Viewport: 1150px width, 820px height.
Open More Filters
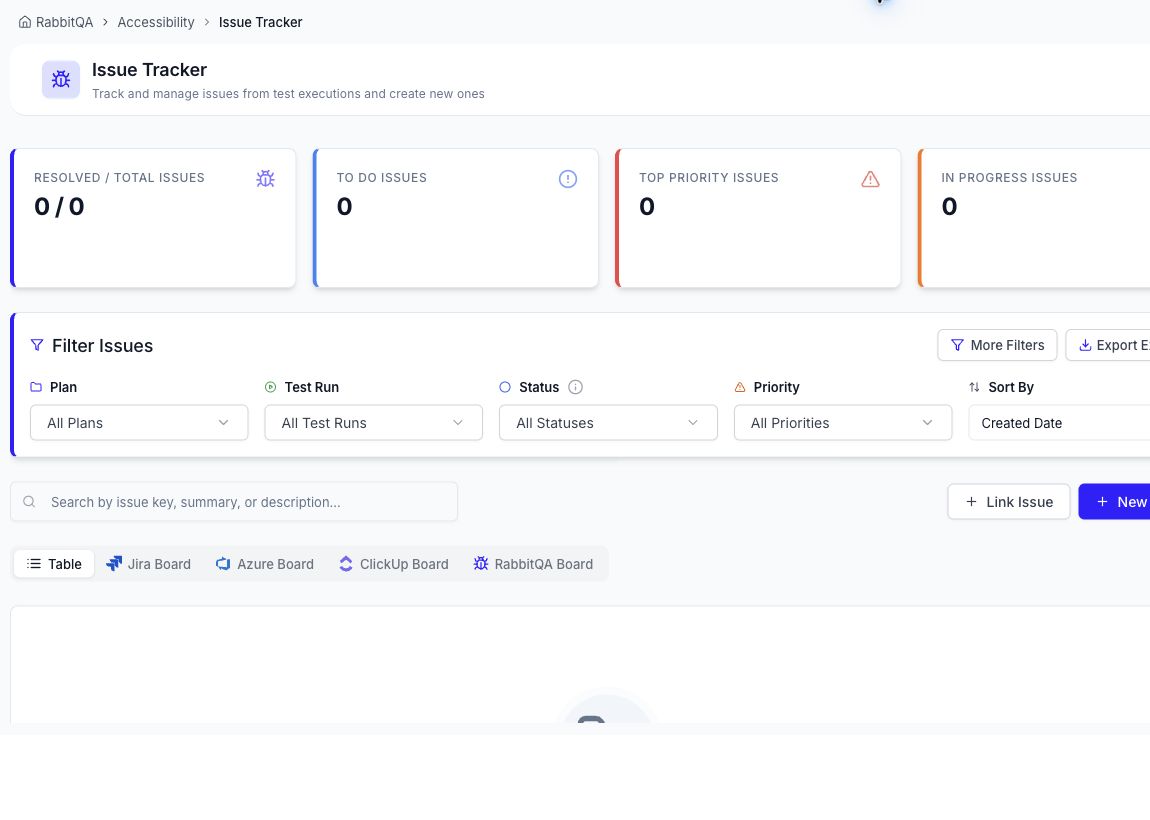pyautogui.click(x=997, y=345)
